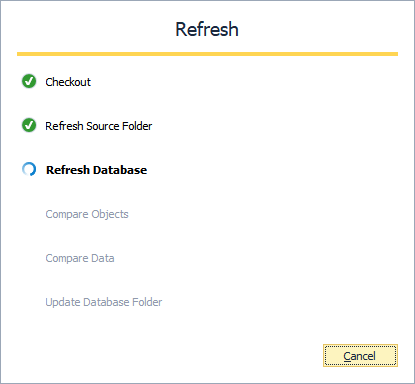Click the word Compare in Compare Objects

point(67,214)
